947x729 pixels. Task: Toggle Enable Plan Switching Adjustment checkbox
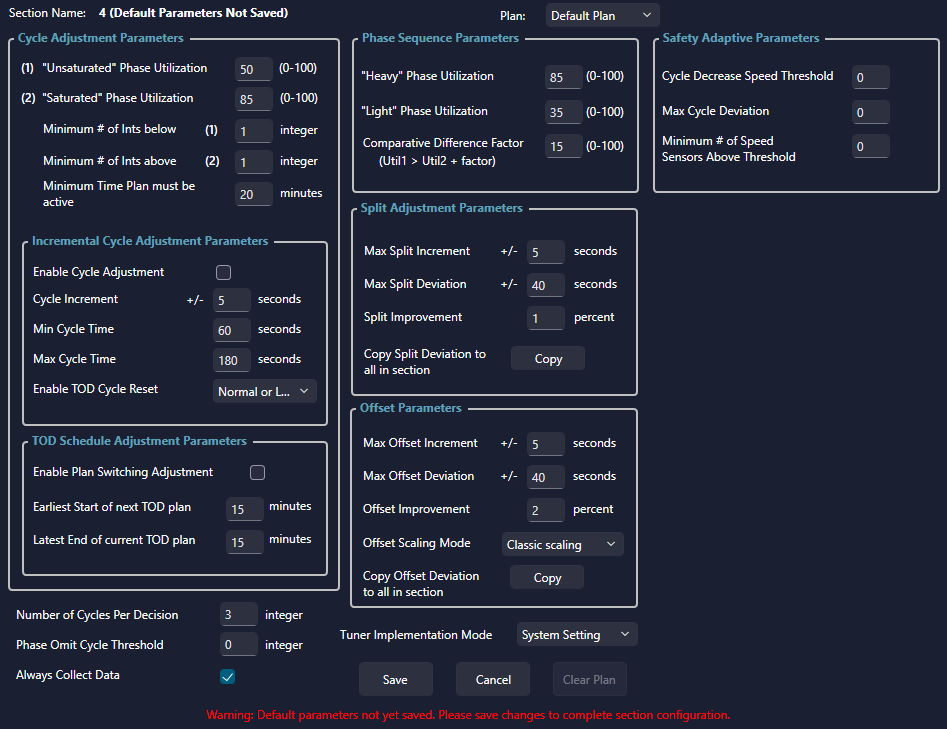(x=257, y=472)
